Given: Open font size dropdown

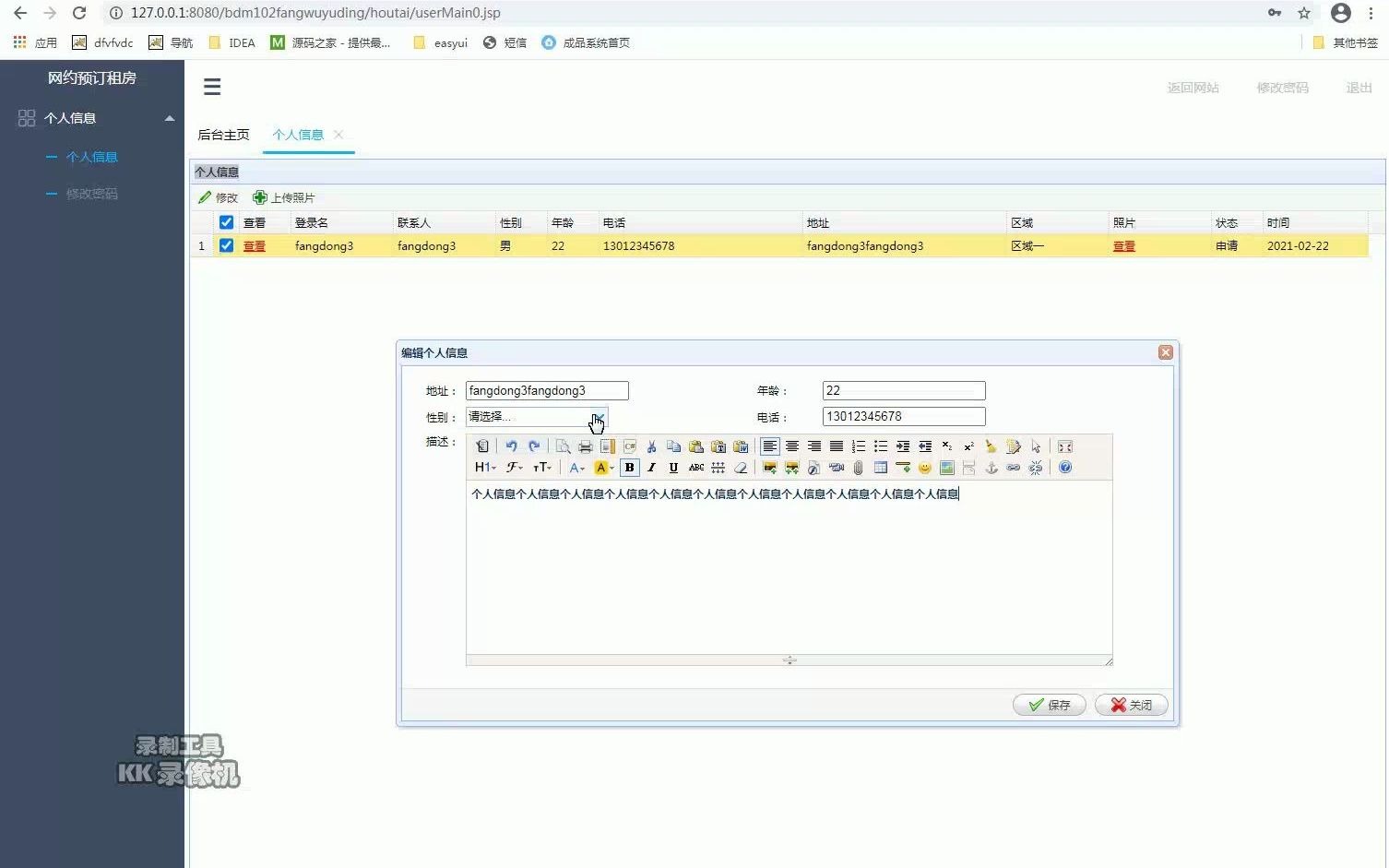Looking at the screenshot, I should pyautogui.click(x=542, y=468).
